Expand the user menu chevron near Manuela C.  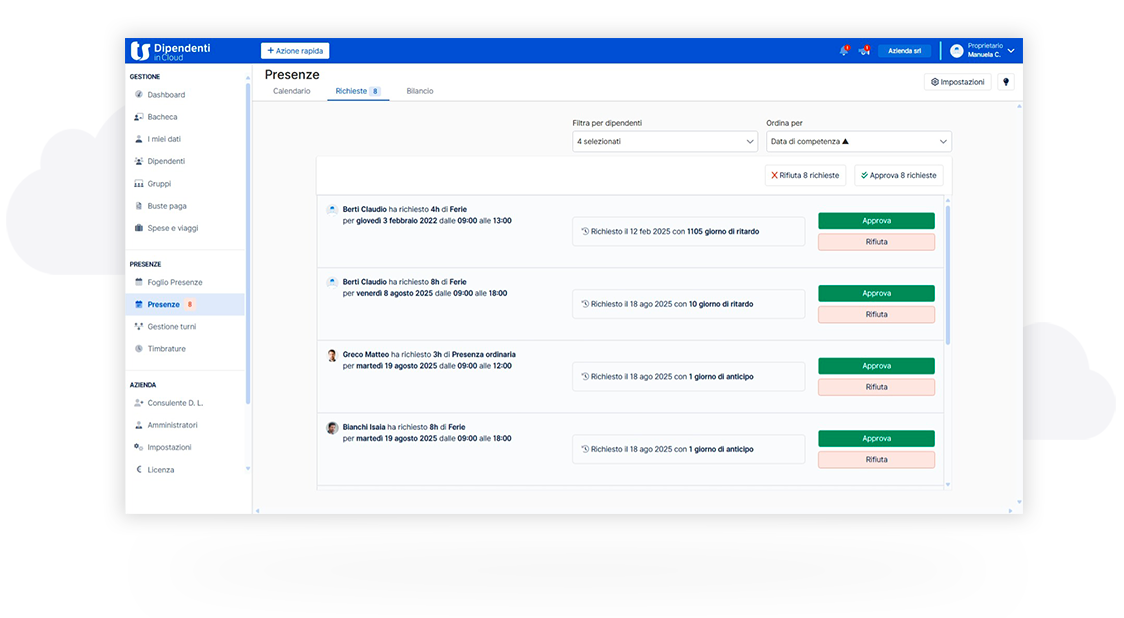pos(1011,51)
